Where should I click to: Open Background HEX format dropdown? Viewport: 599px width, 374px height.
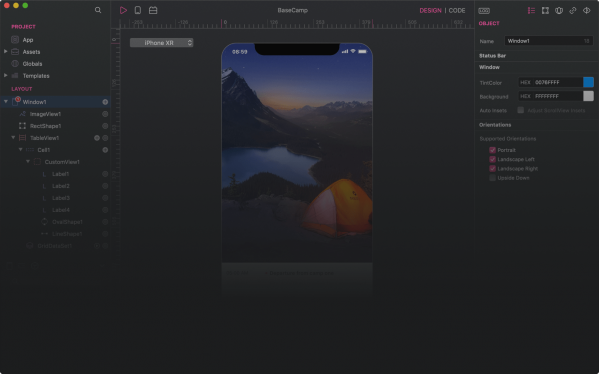point(525,96)
